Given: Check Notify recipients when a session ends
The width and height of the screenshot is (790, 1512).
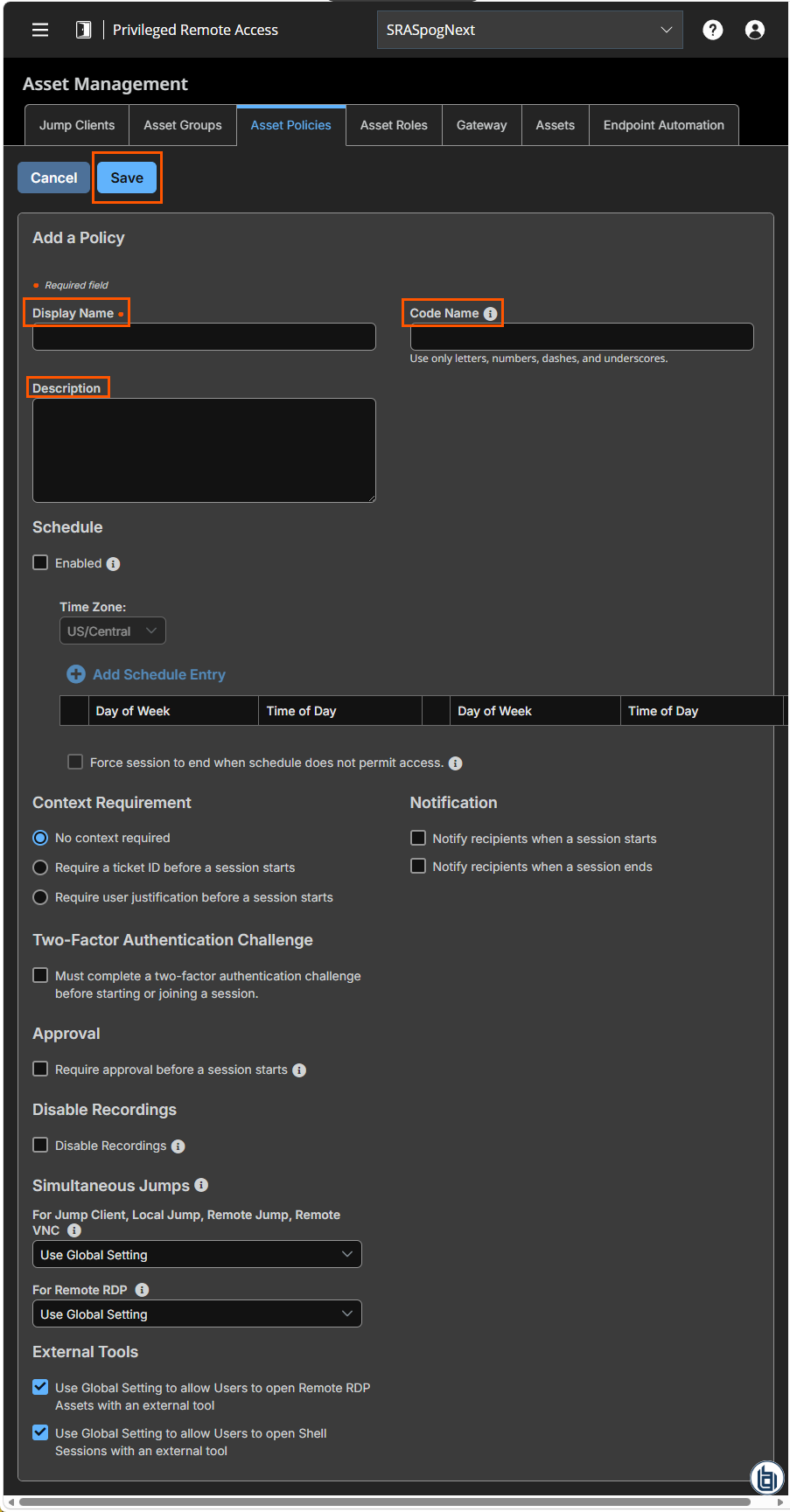Looking at the screenshot, I should [418, 866].
